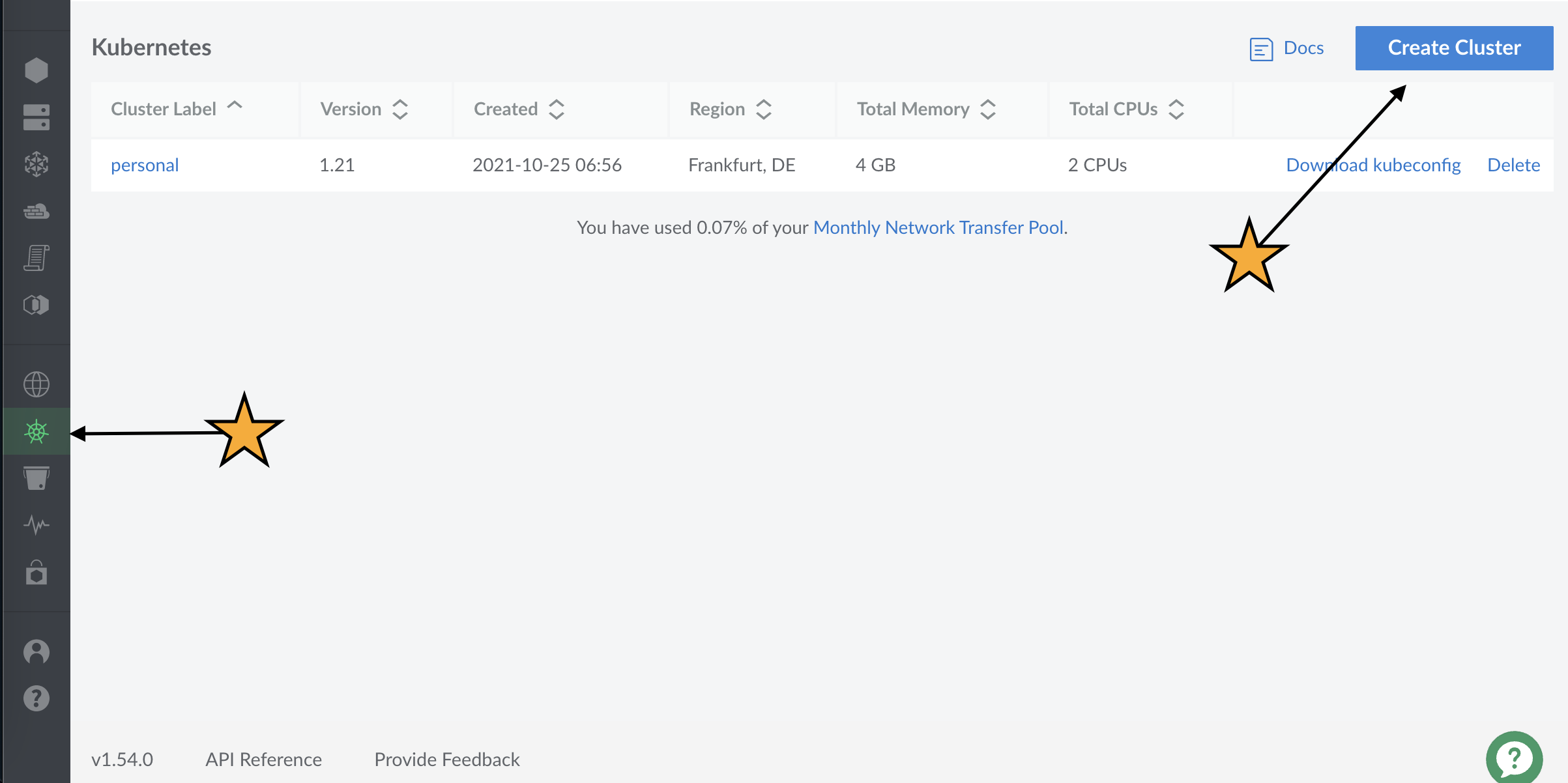Open green help chat bubble
The width and height of the screenshot is (1568, 783).
tap(1514, 758)
